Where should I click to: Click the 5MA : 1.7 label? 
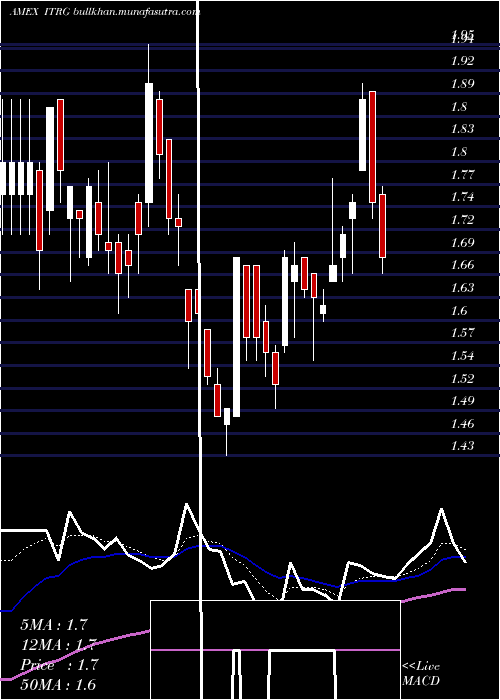point(54,625)
